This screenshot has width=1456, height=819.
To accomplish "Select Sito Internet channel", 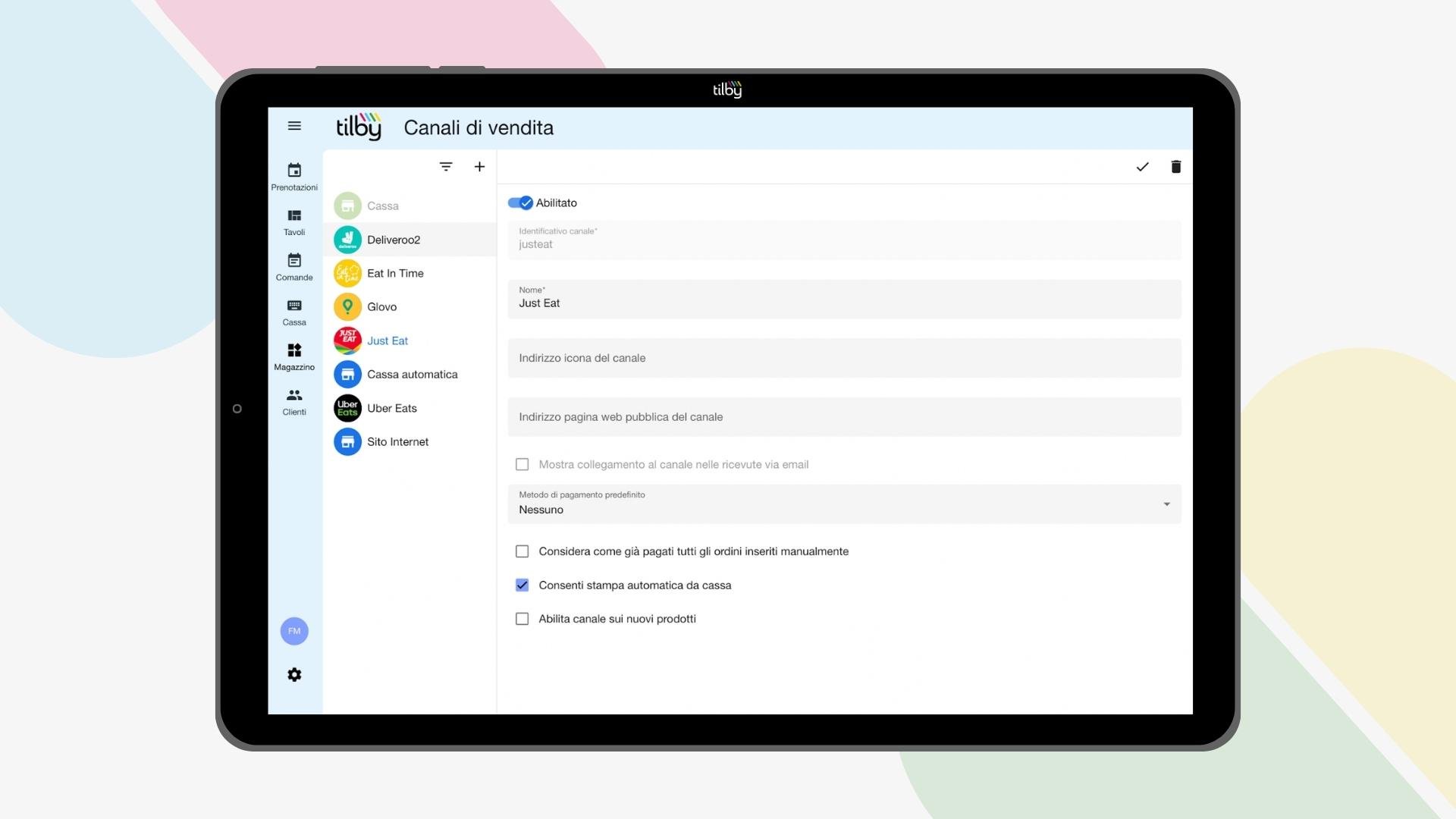I will click(x=409, y=442).
